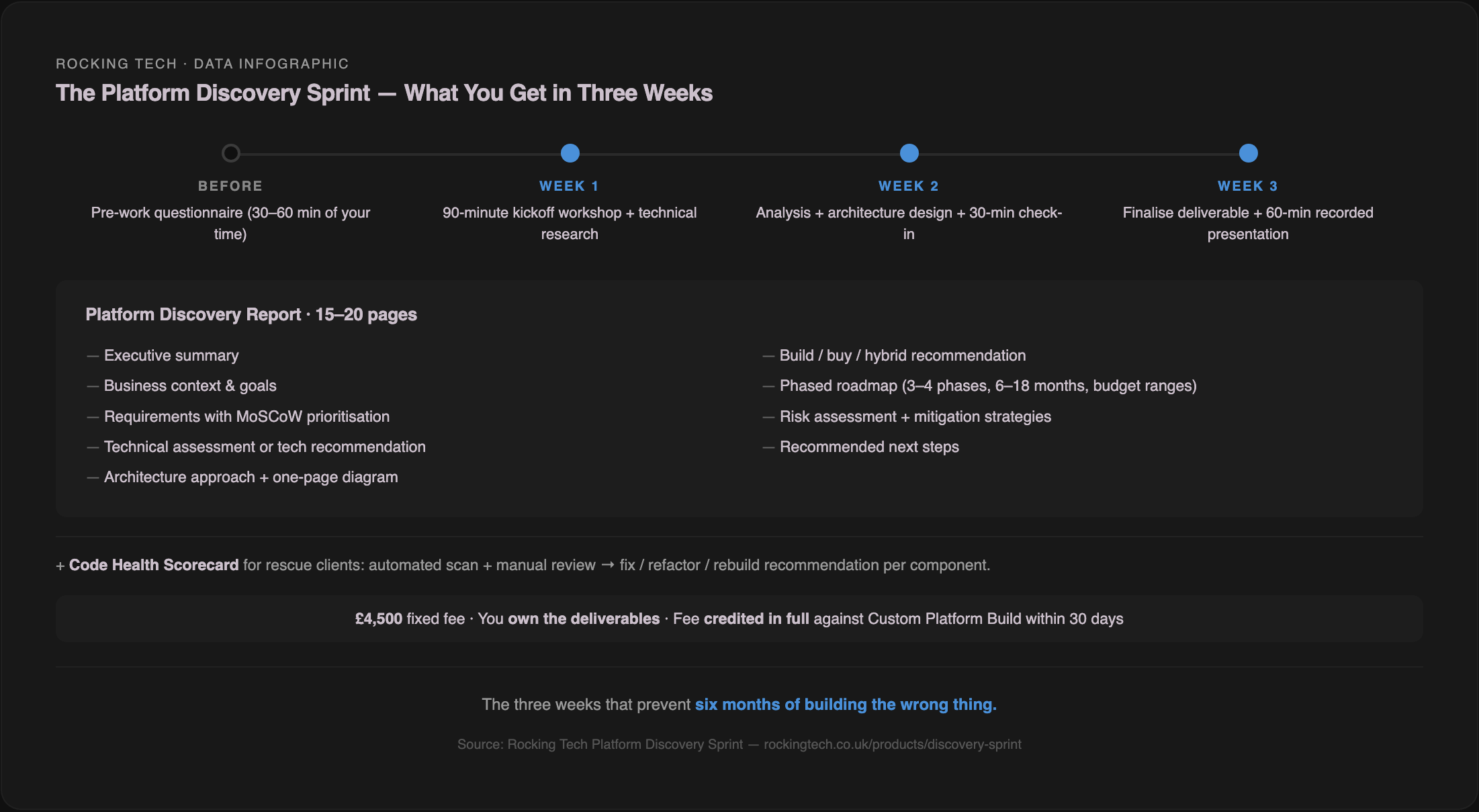The width and height of the screenshot is (1479, 812).
Task: Click the BEFORE stage label
Action: coord(230,186)
